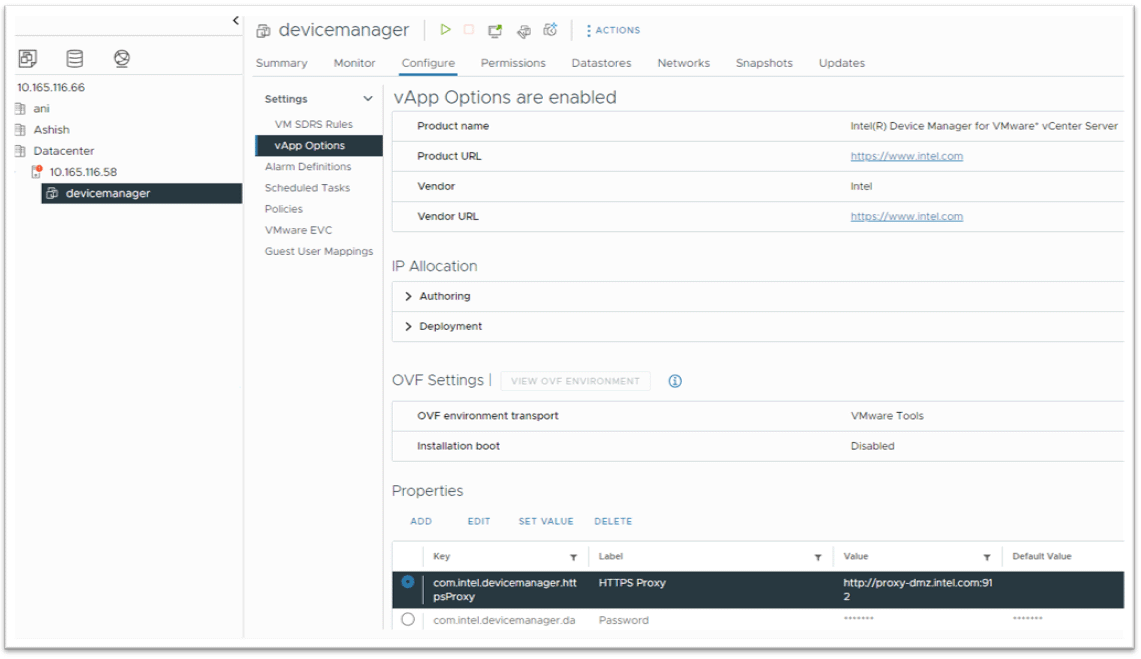Expand the Authoring section
Image resolution: width=1141 pixels, height=659 pixels.
(x=409, y=297)
